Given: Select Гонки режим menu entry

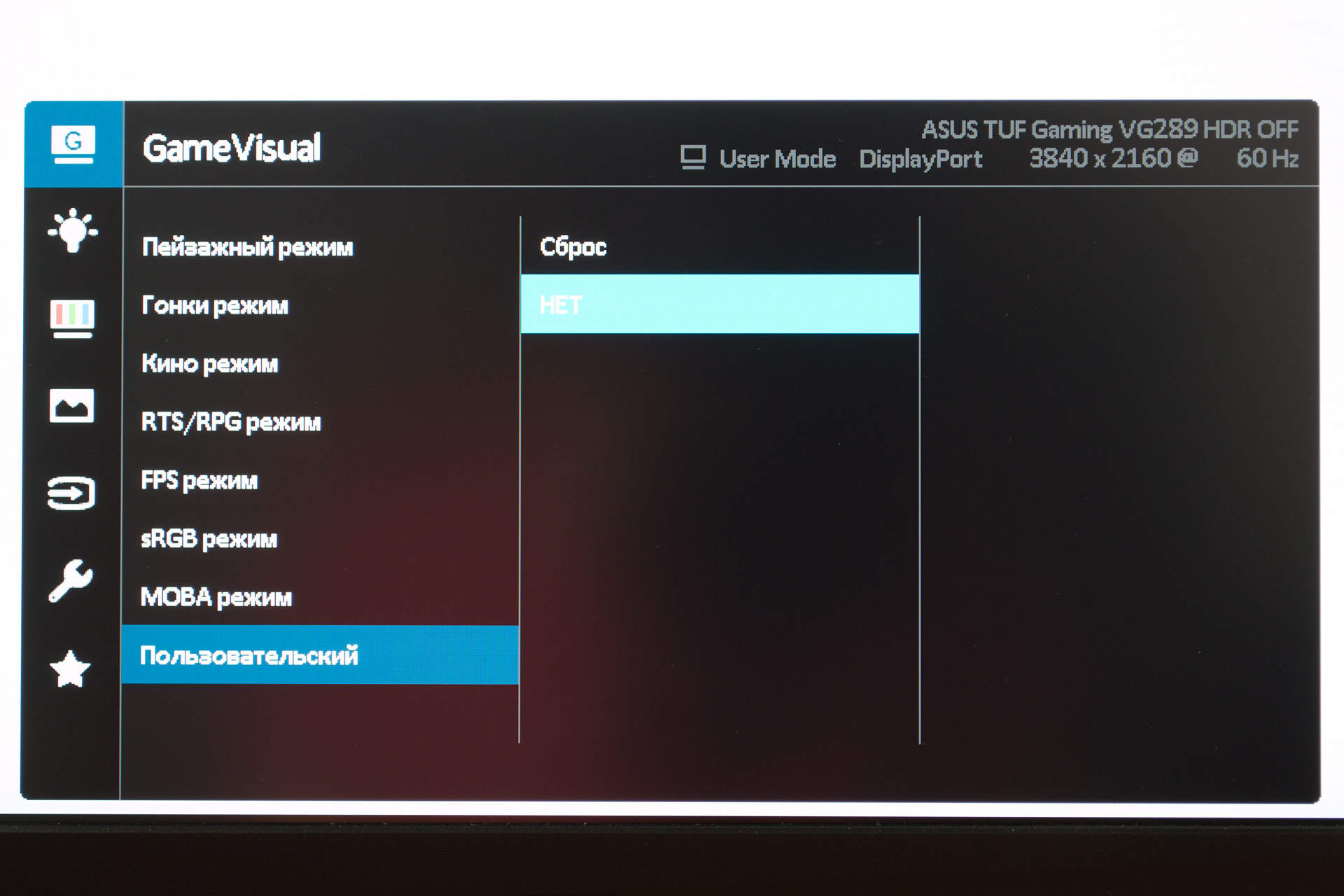Looking at the screenshot, I should tap(215, 305).
